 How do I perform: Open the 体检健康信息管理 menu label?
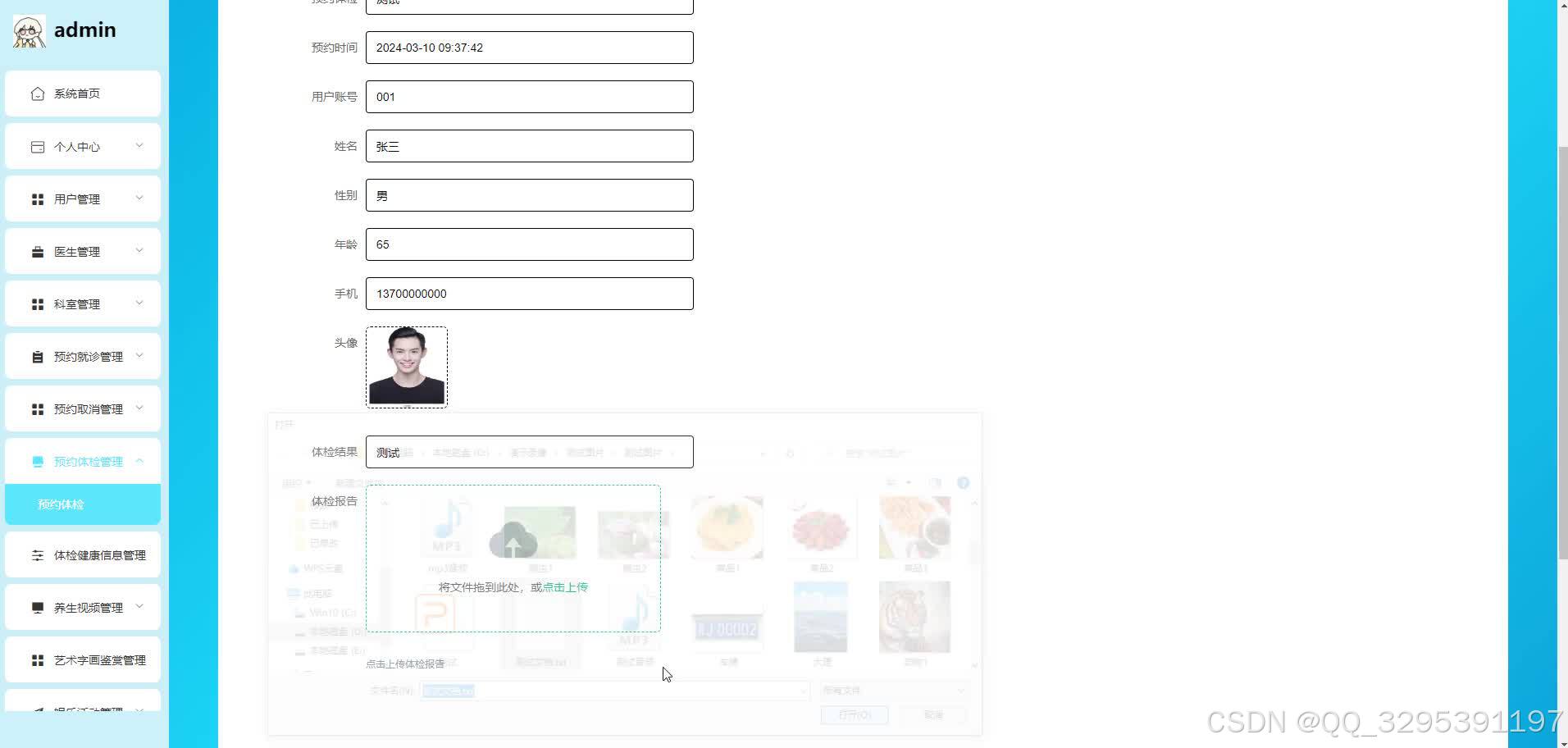click(x=100, y=555)
